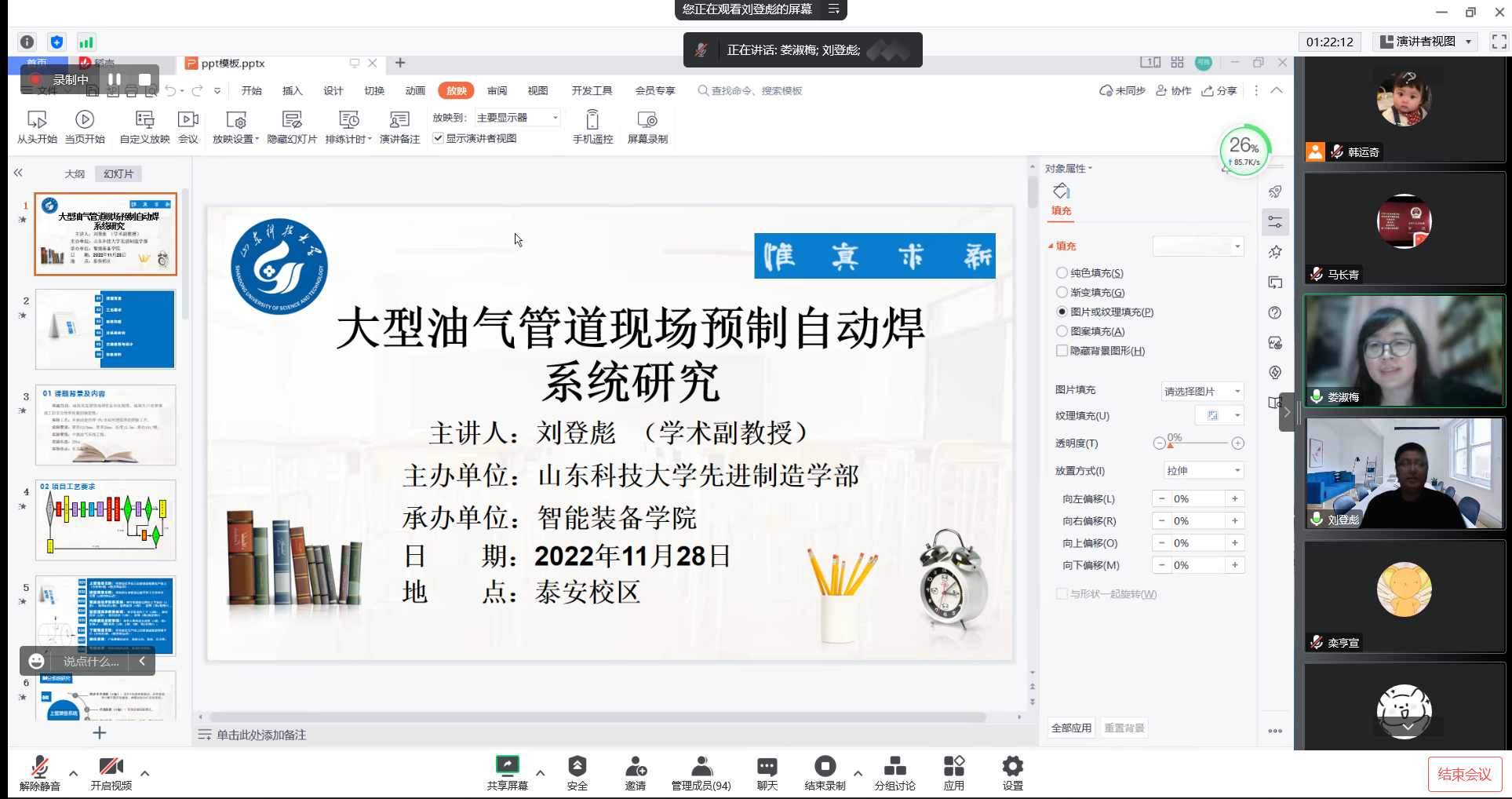The image size is (1512, 799).
Task: Uncheck Show Presenter View checkbox
Action: click(438, 139)
